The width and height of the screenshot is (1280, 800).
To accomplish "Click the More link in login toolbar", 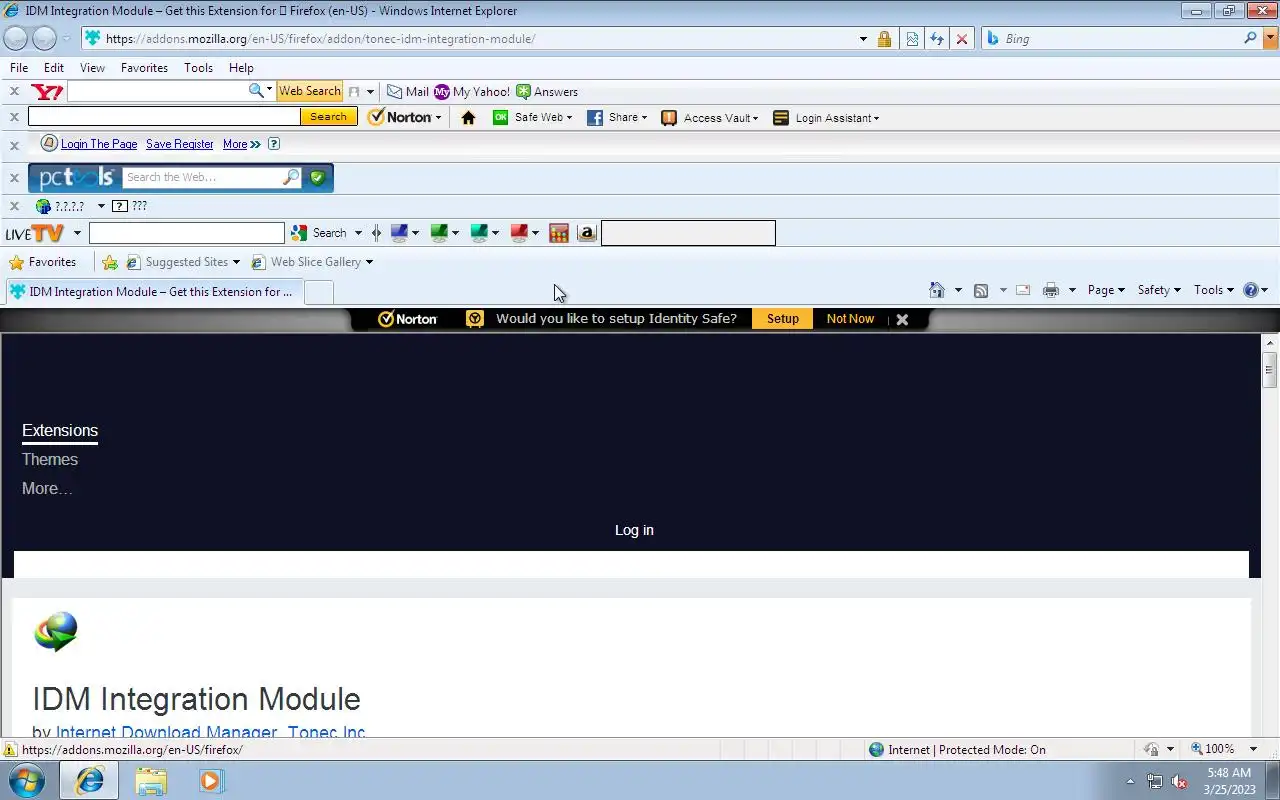I will click(x=235, y=144).
